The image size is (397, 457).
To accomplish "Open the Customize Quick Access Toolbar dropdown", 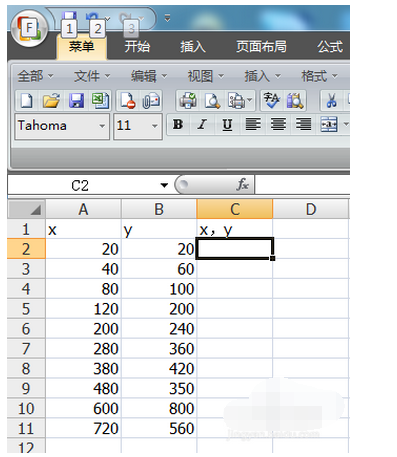I will (x=167, y=18).
